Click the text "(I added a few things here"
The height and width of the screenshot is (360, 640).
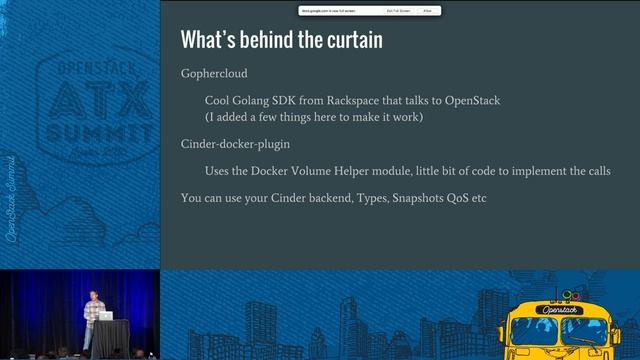click(314, 117)
